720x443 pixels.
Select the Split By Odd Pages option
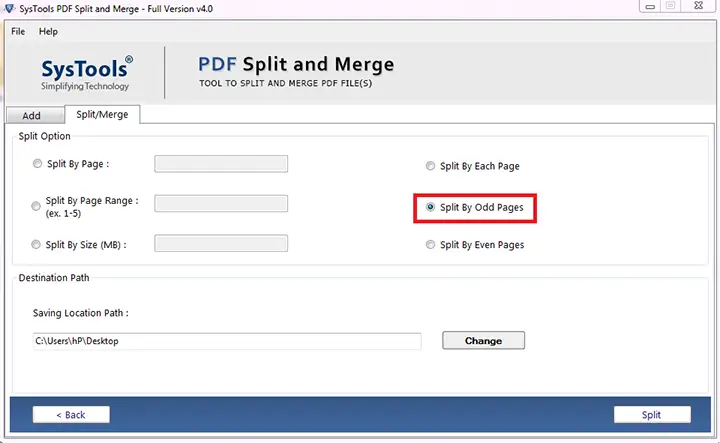pyautogui.click(x=430, y=207)
